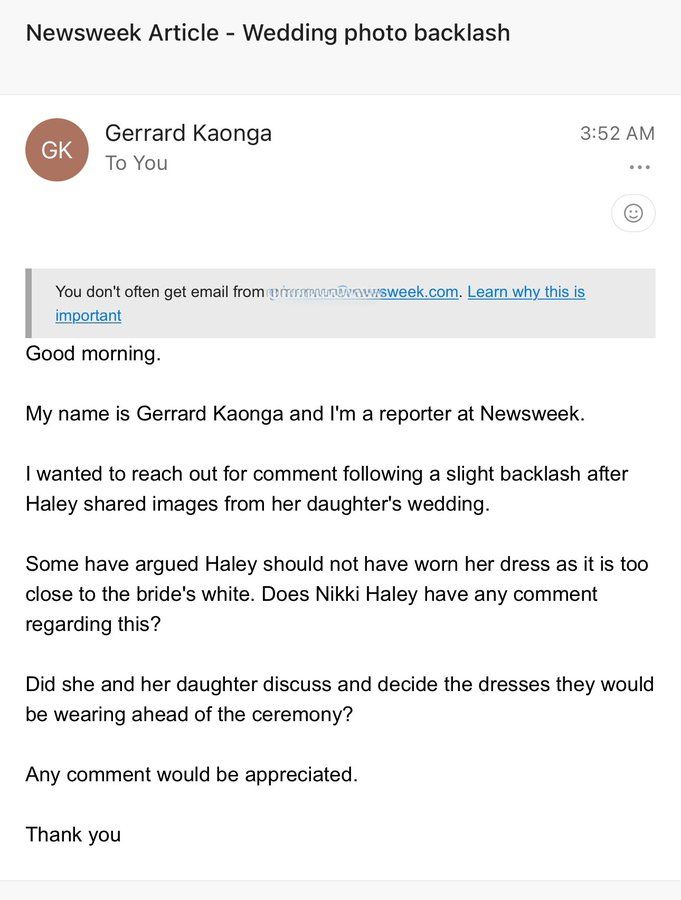
Task: Open the three-dot more options menu
Action: 639,167
